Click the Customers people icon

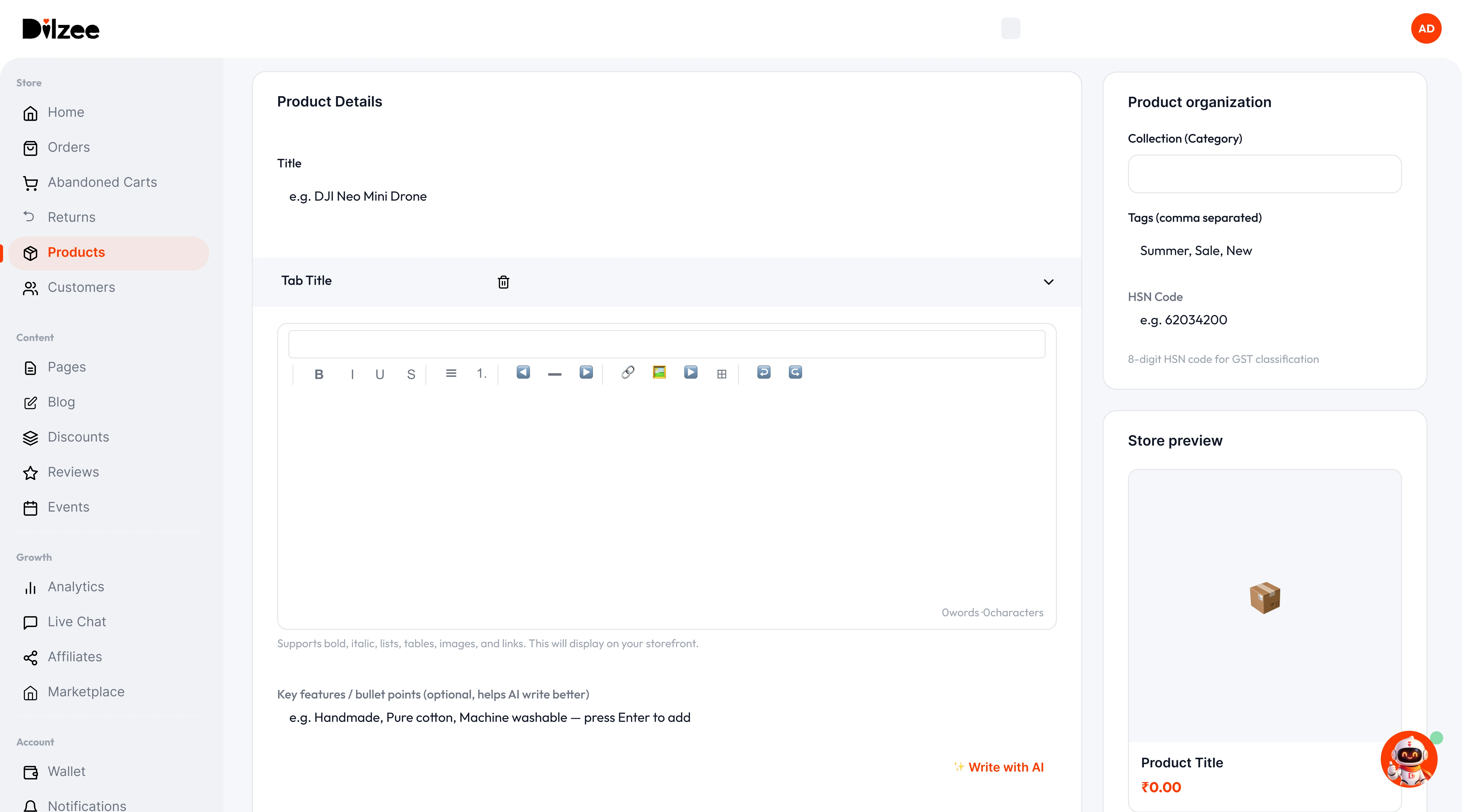[31, 289]
